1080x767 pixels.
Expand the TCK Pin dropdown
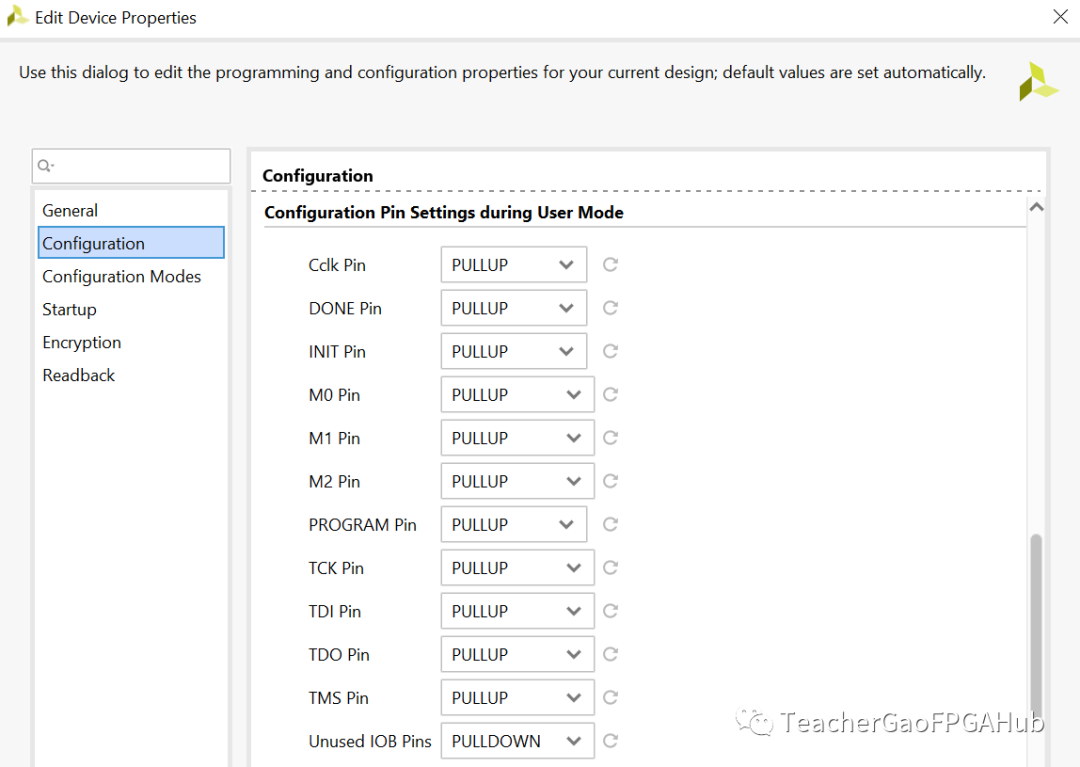click(x=517, y=568)
